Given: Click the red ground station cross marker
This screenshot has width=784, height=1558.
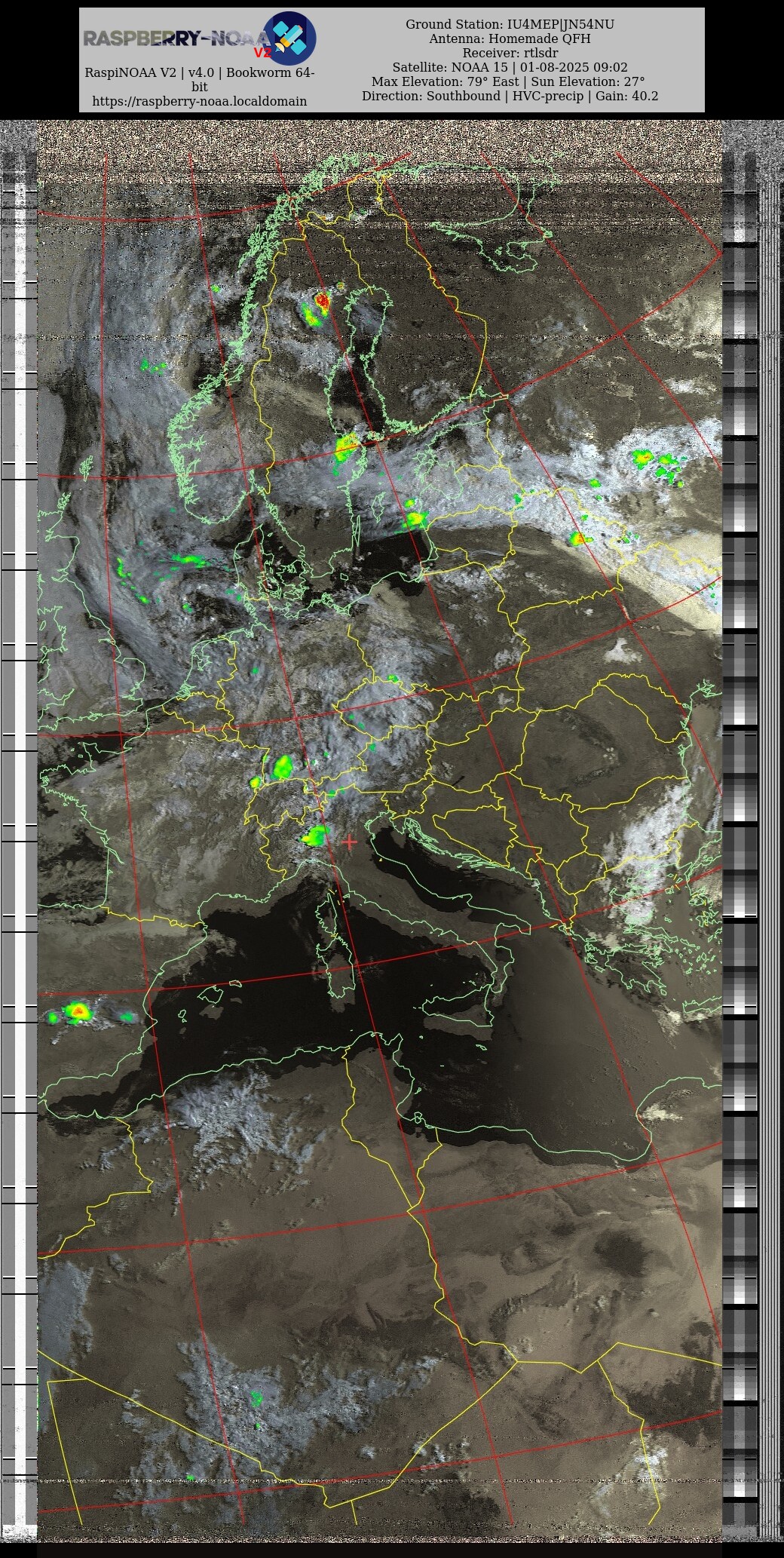Looking at the screenshot, I should coord(349,842).
